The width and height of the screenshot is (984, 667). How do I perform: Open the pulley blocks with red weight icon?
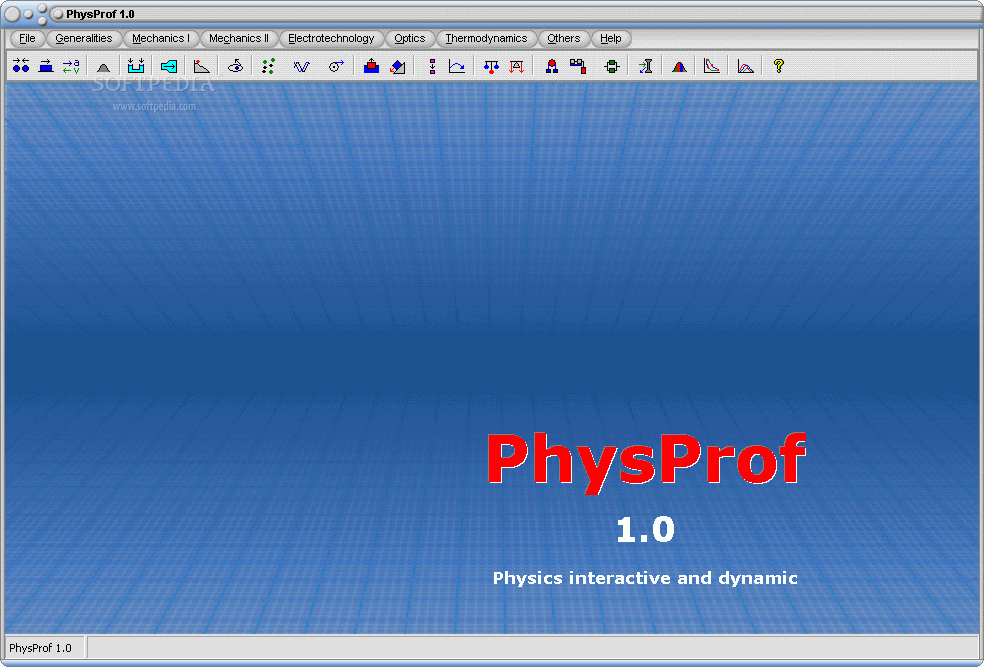pos(578,66)
